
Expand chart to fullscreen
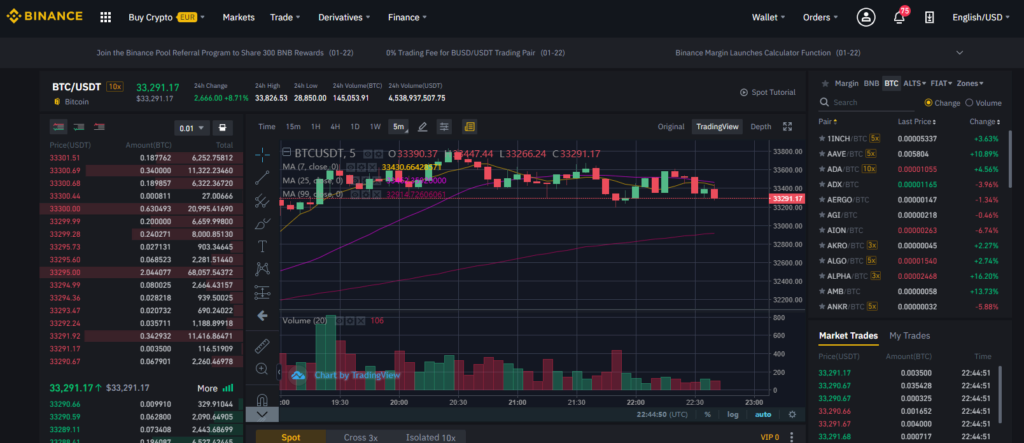click(787, 127)
